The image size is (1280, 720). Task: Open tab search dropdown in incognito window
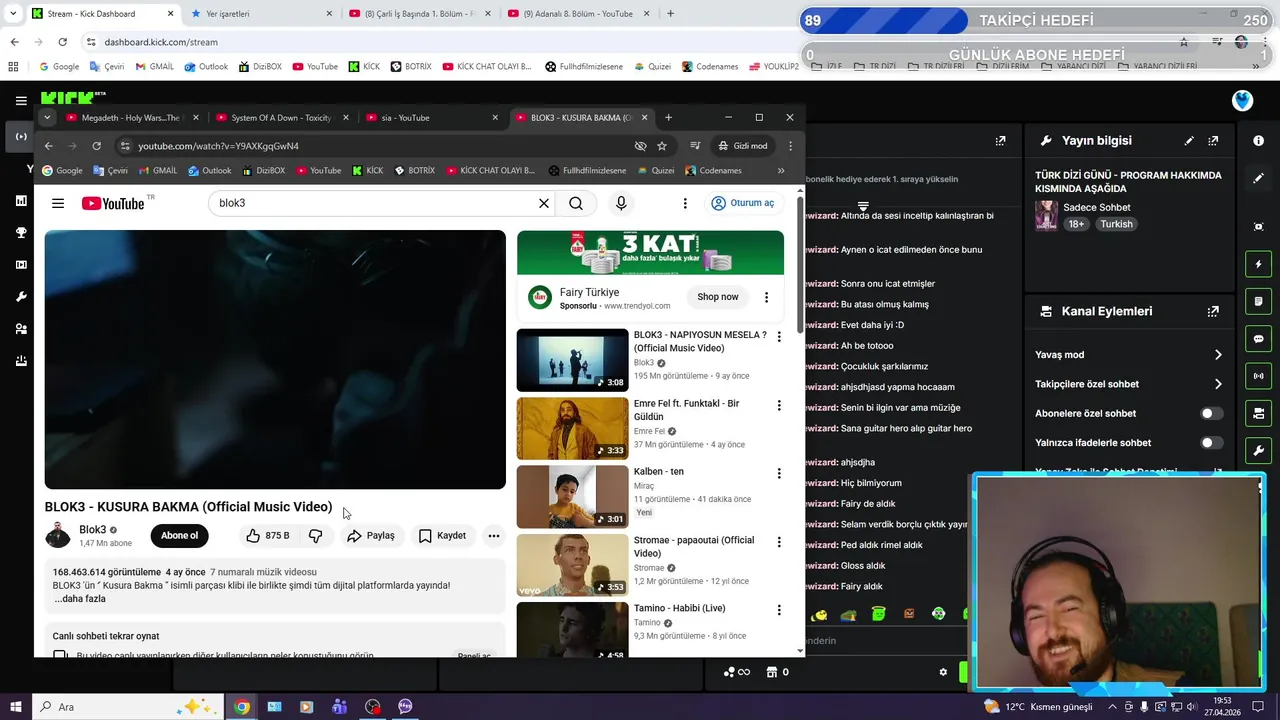[47, 117]
